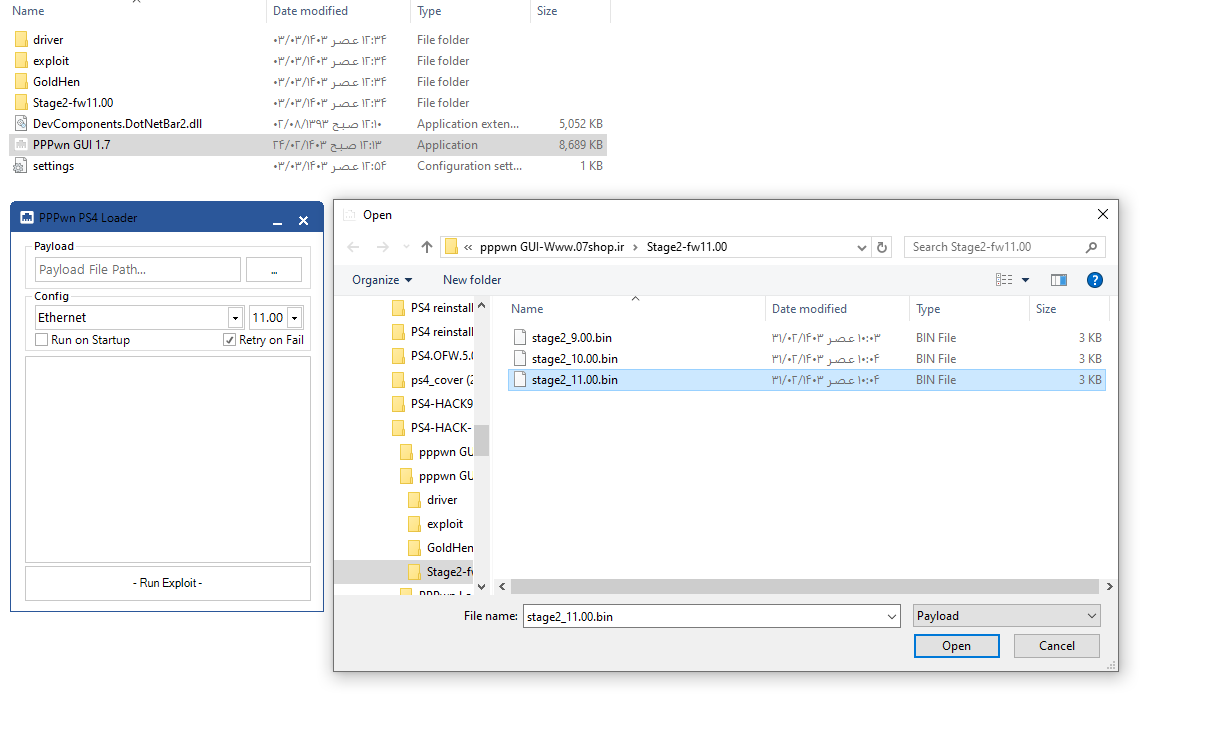Click the Refresh icon beside address bar

coord(882,247)
